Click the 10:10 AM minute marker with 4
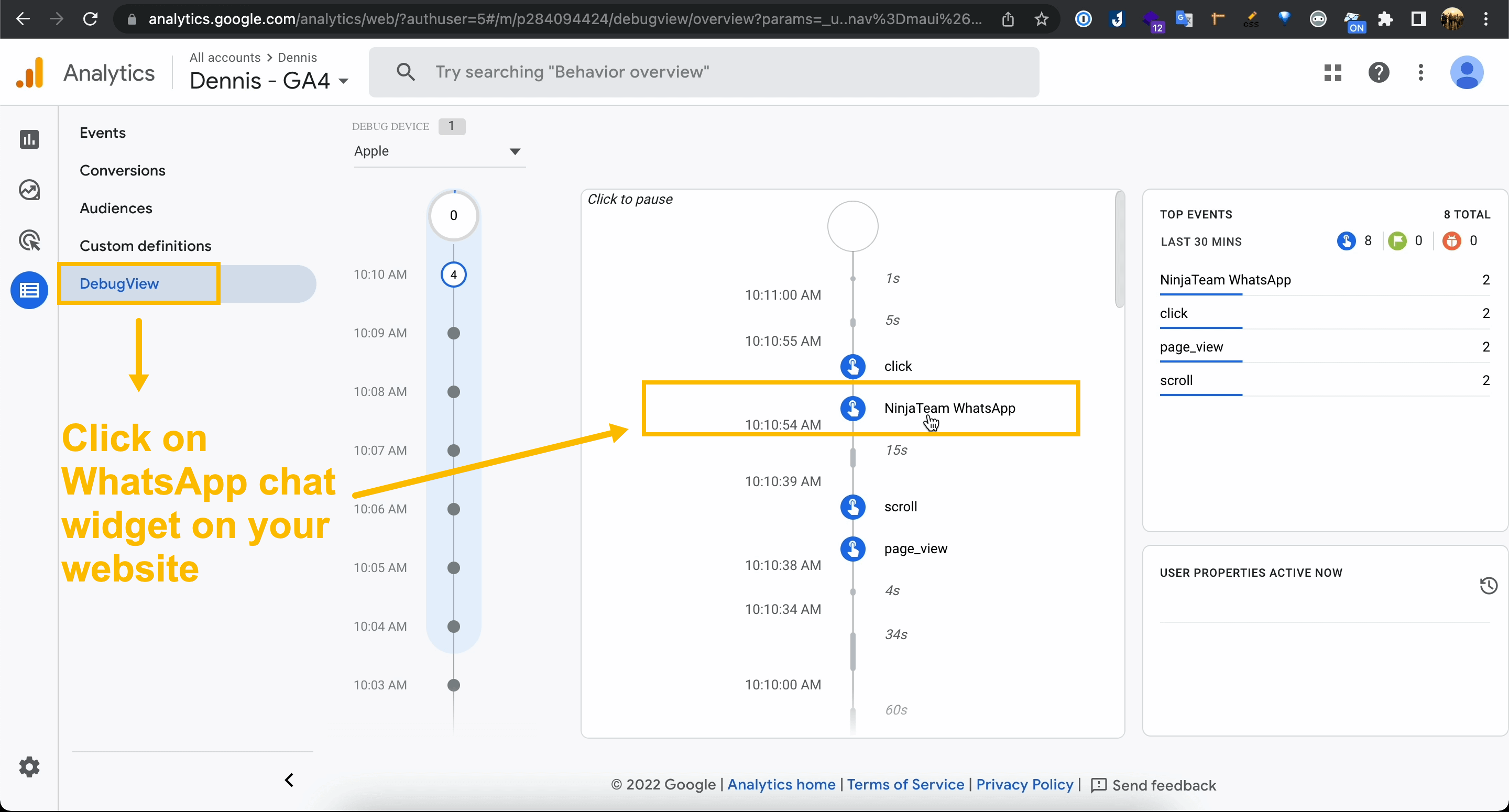Viewport: 1509px width, 812px height. coord(453,275)
